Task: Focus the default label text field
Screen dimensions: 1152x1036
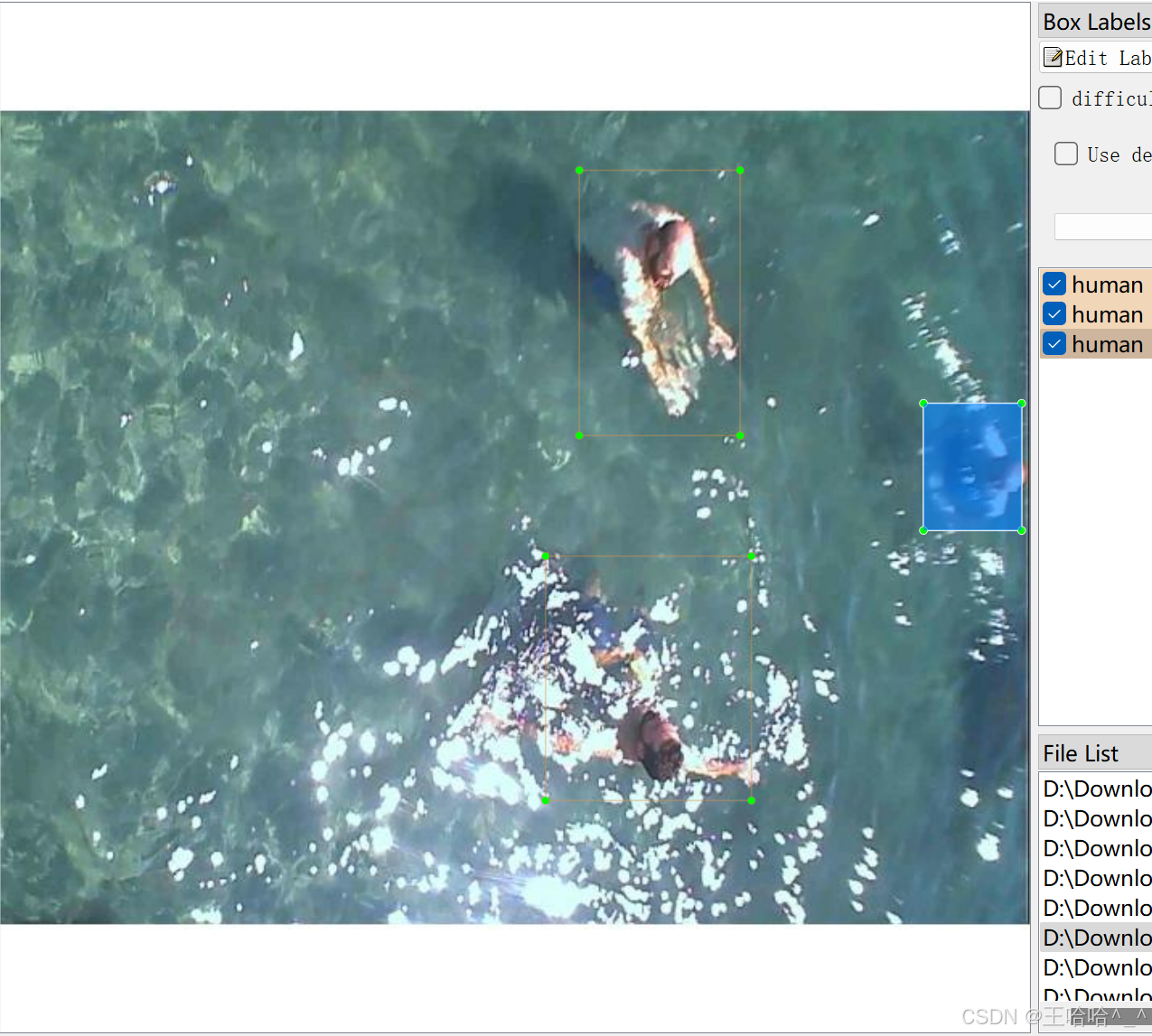Action: pyautogui.click(x=1103, y=226)
